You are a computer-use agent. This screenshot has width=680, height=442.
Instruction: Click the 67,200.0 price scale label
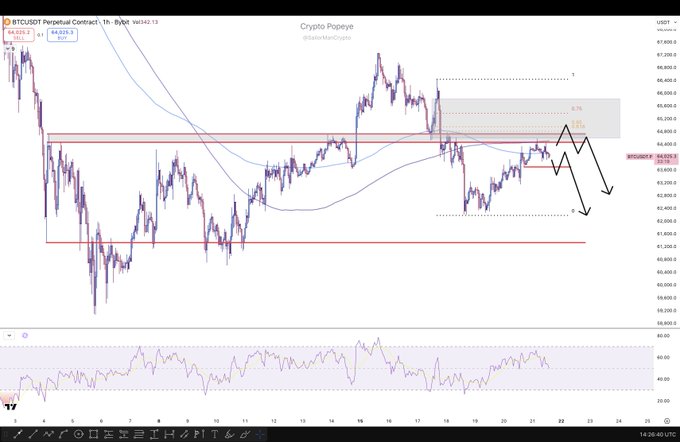(667, 55)
